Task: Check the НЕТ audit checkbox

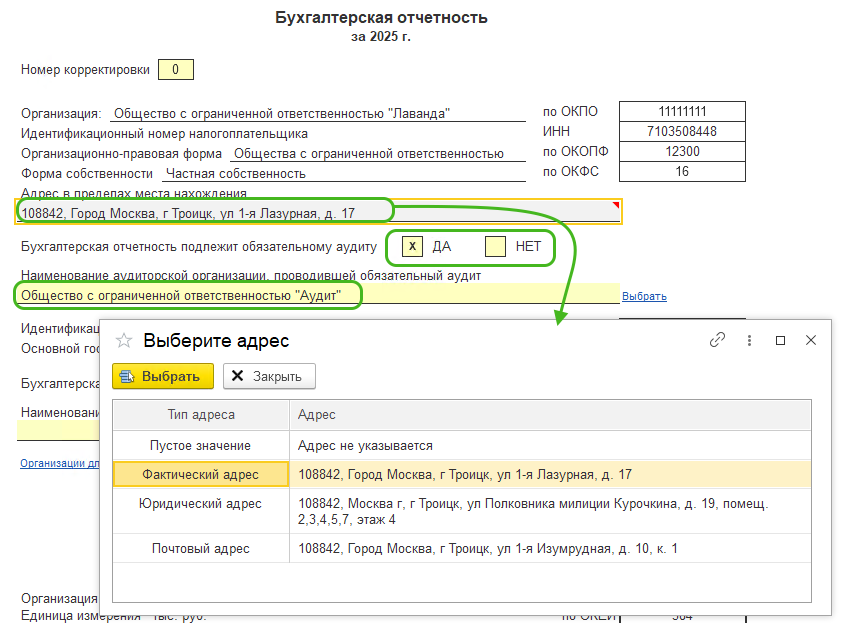Action: pyautogui.click(x=495, y=246)
